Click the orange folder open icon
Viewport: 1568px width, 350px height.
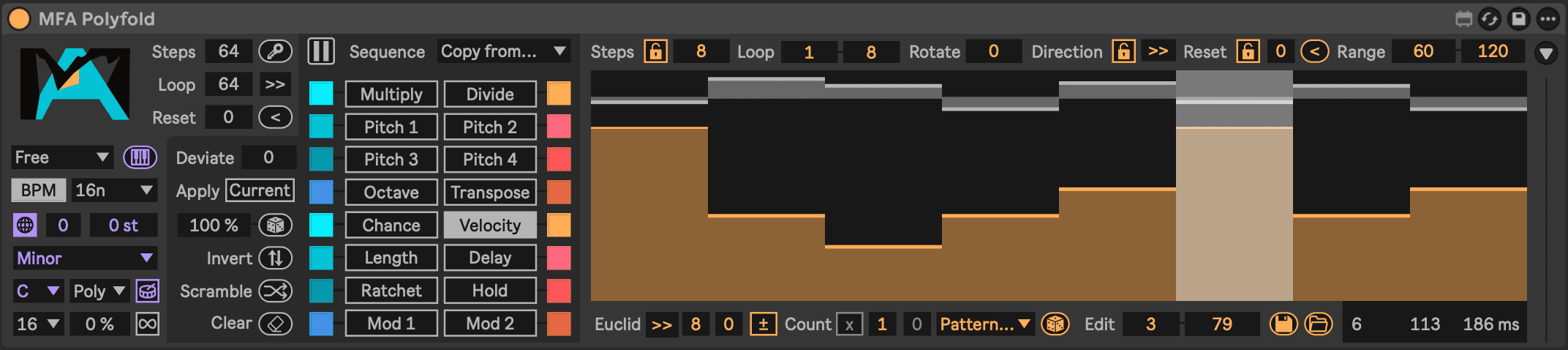1319,324
